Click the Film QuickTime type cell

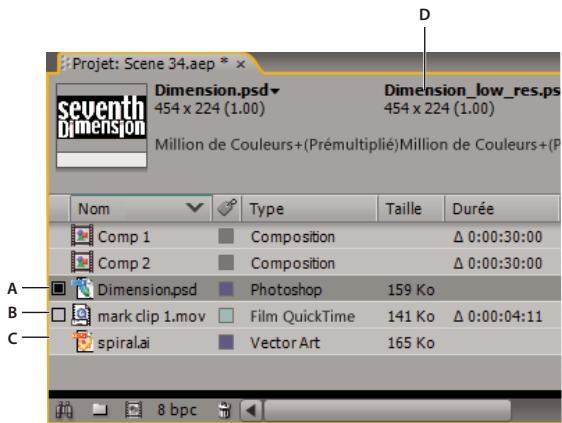point(303,316)
